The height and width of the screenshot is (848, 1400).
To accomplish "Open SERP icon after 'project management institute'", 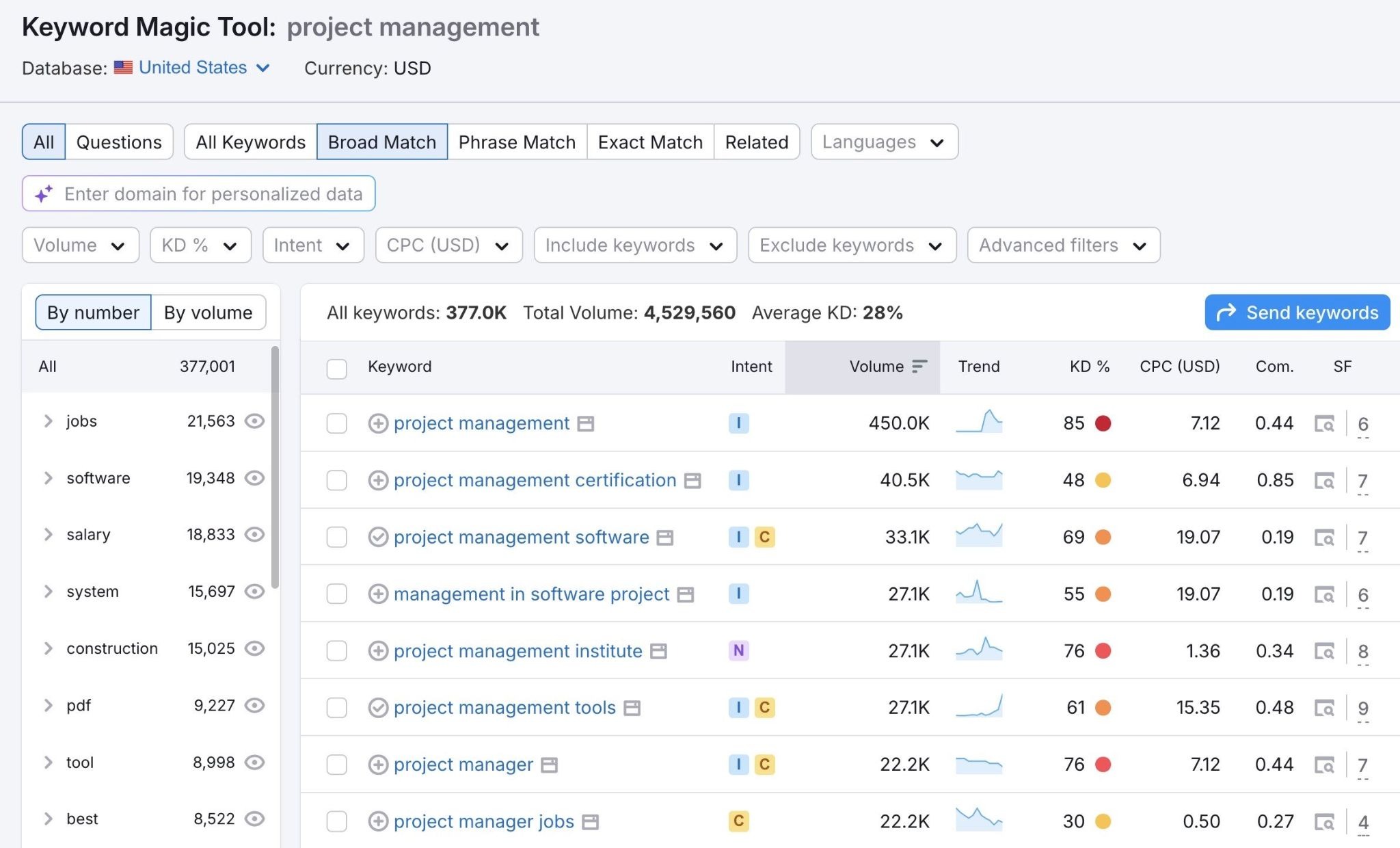I will pyautogui.click(x=658, y=651).
